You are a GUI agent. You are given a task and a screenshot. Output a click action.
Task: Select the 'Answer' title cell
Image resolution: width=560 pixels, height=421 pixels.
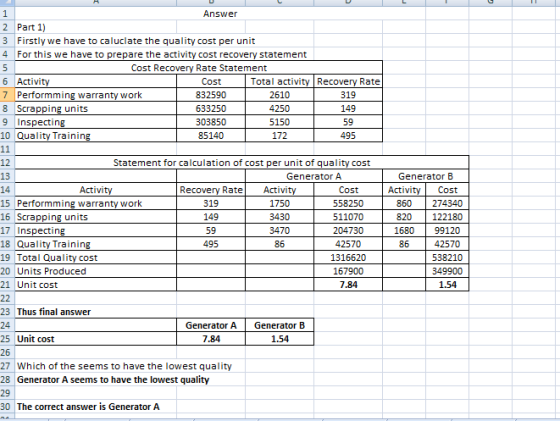coord(220,14)
